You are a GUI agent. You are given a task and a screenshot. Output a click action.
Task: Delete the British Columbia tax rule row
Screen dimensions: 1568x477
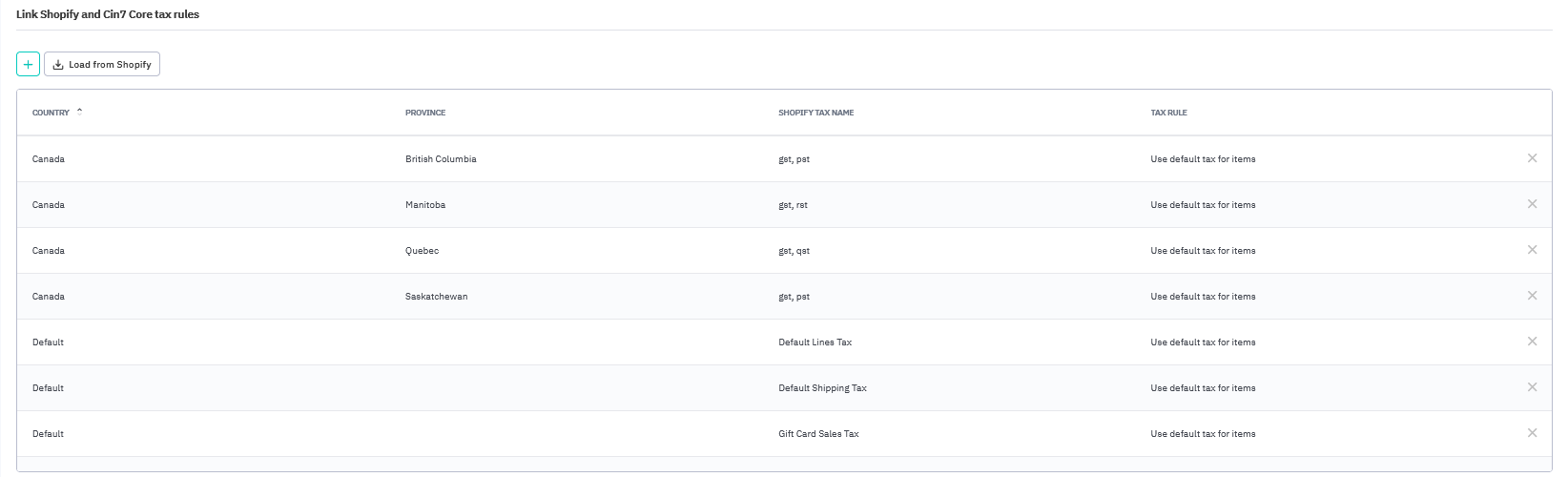pyautogui.click(x=1532, y=158)
